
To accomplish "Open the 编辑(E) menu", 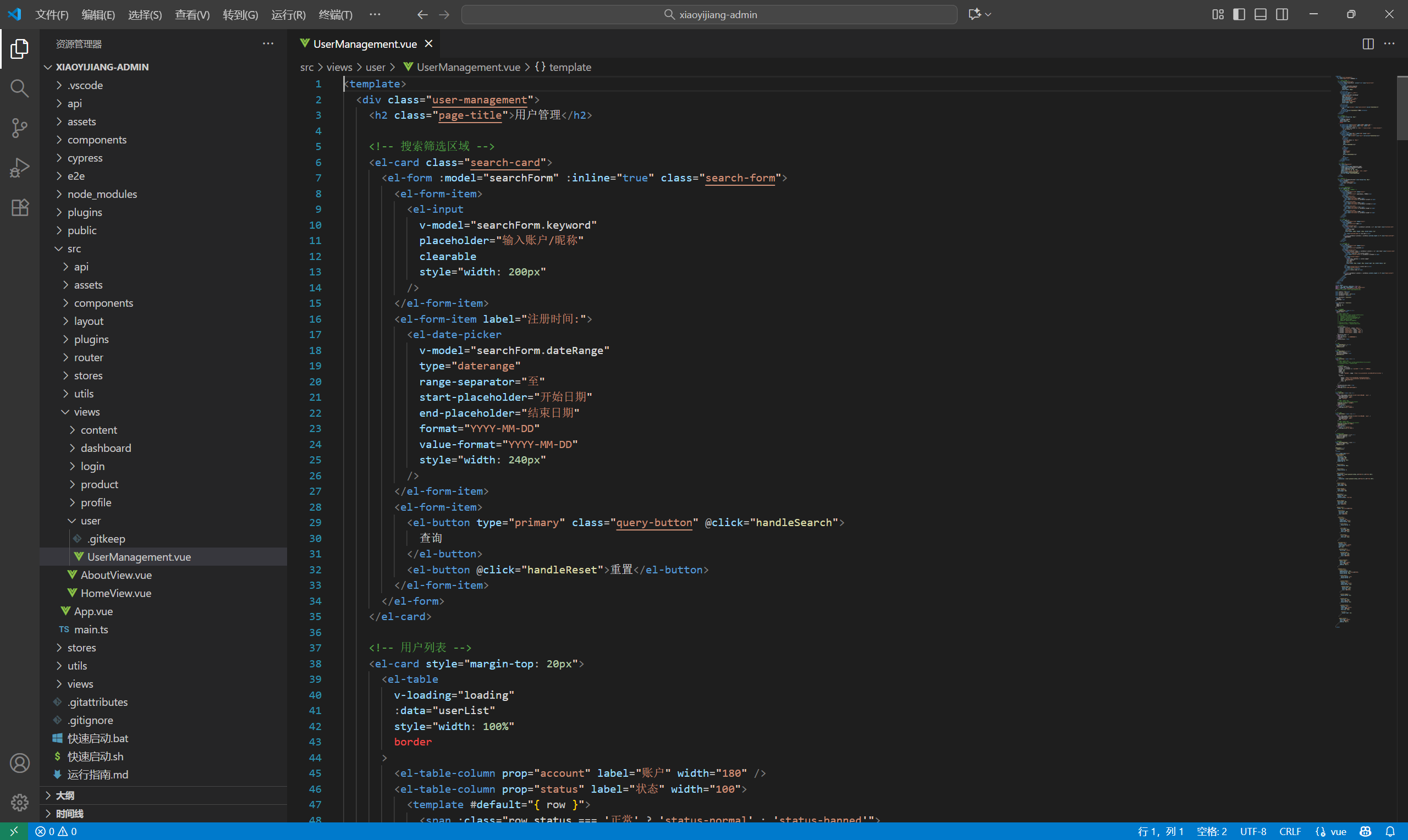I will [98, 15].
